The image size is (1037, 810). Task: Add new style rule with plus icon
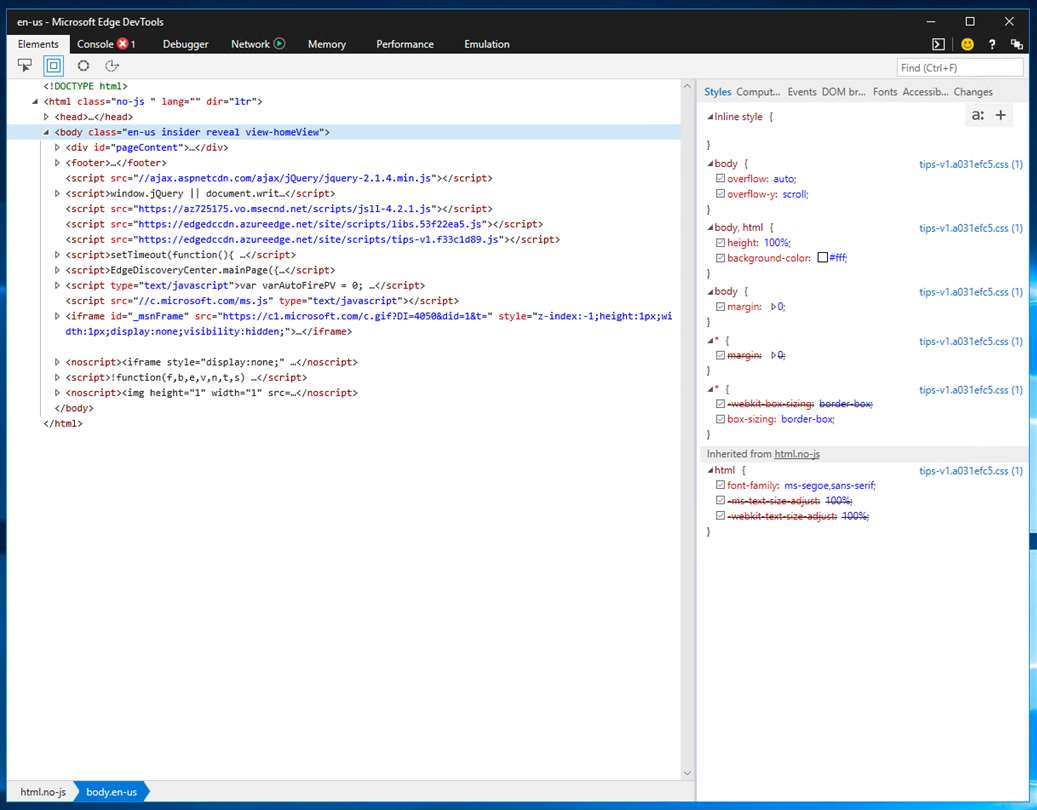(1000, 116)
